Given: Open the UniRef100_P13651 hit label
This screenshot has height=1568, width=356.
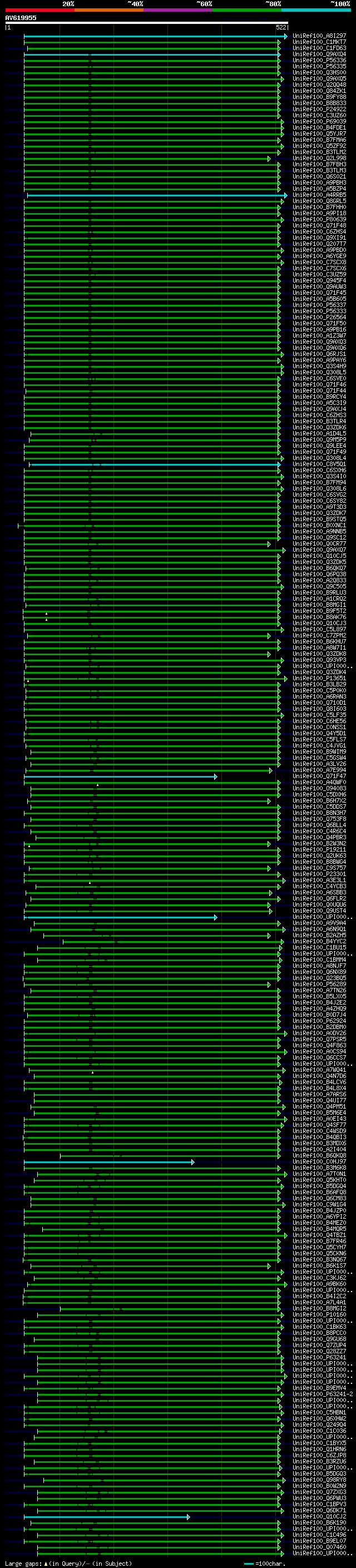Looking at the screenshot, I should [319, 678].
